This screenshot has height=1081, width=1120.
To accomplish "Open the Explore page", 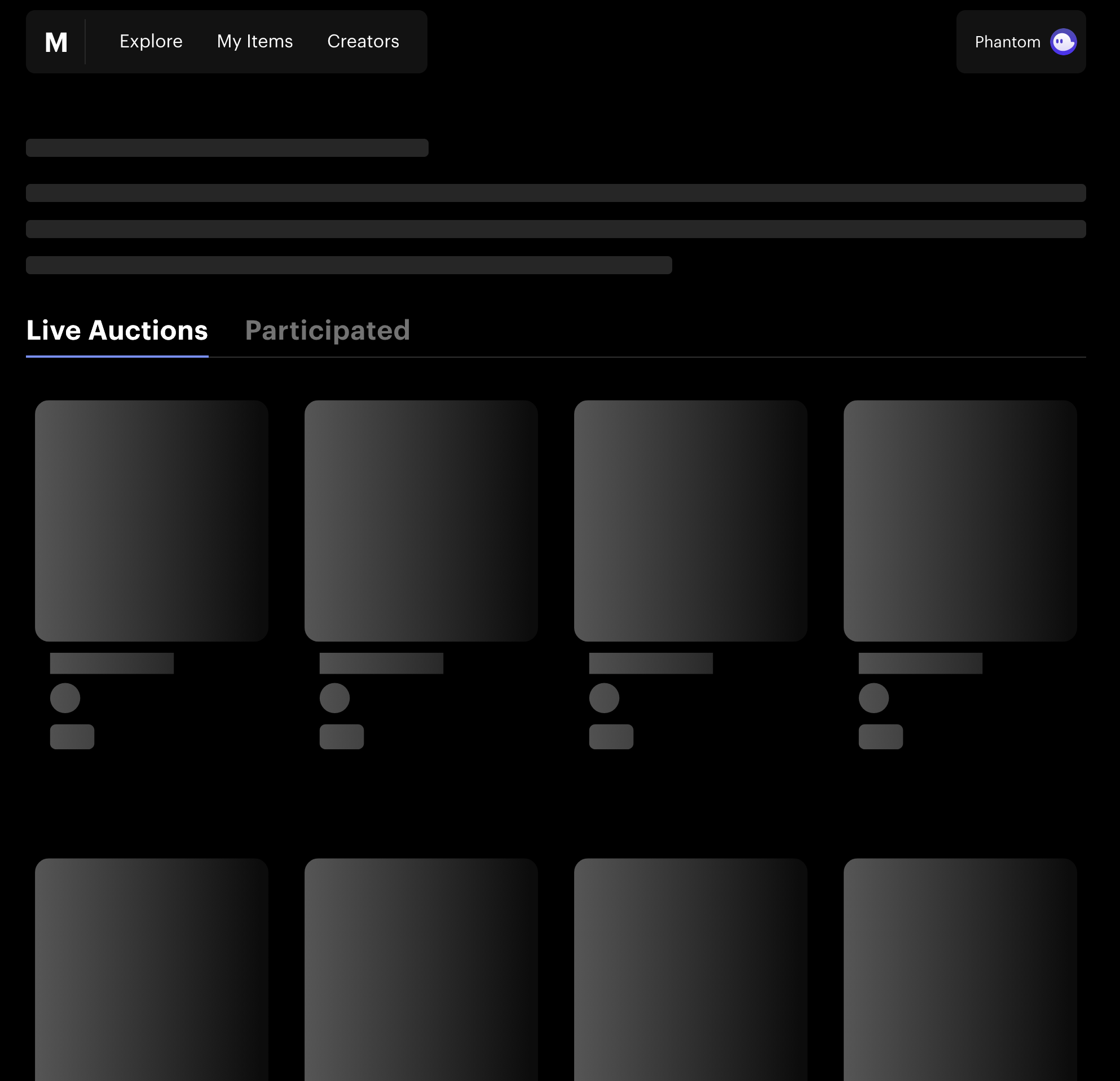I will pos(151,41).
